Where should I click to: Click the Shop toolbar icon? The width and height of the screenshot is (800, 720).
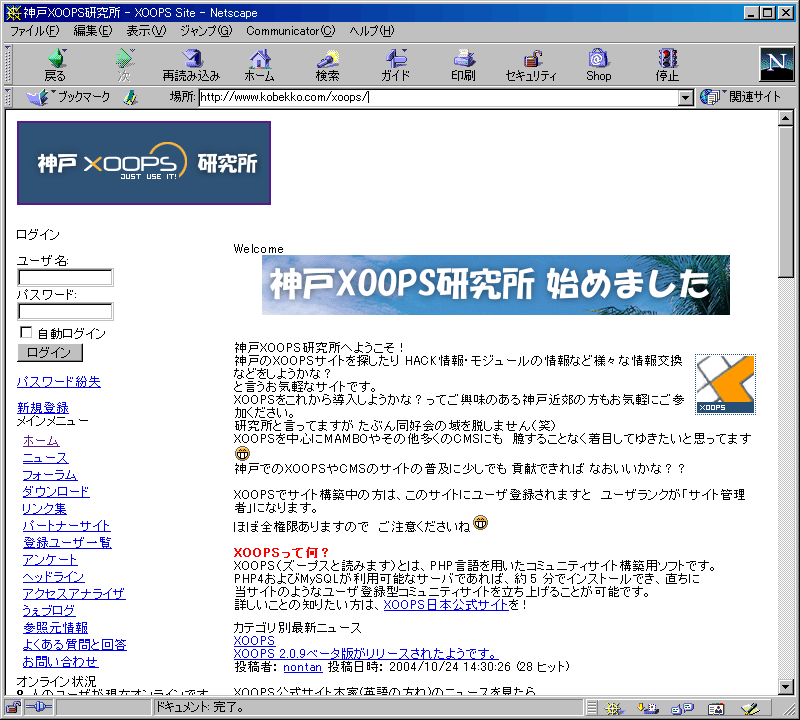pyautogui.click(x=598, y=65)
